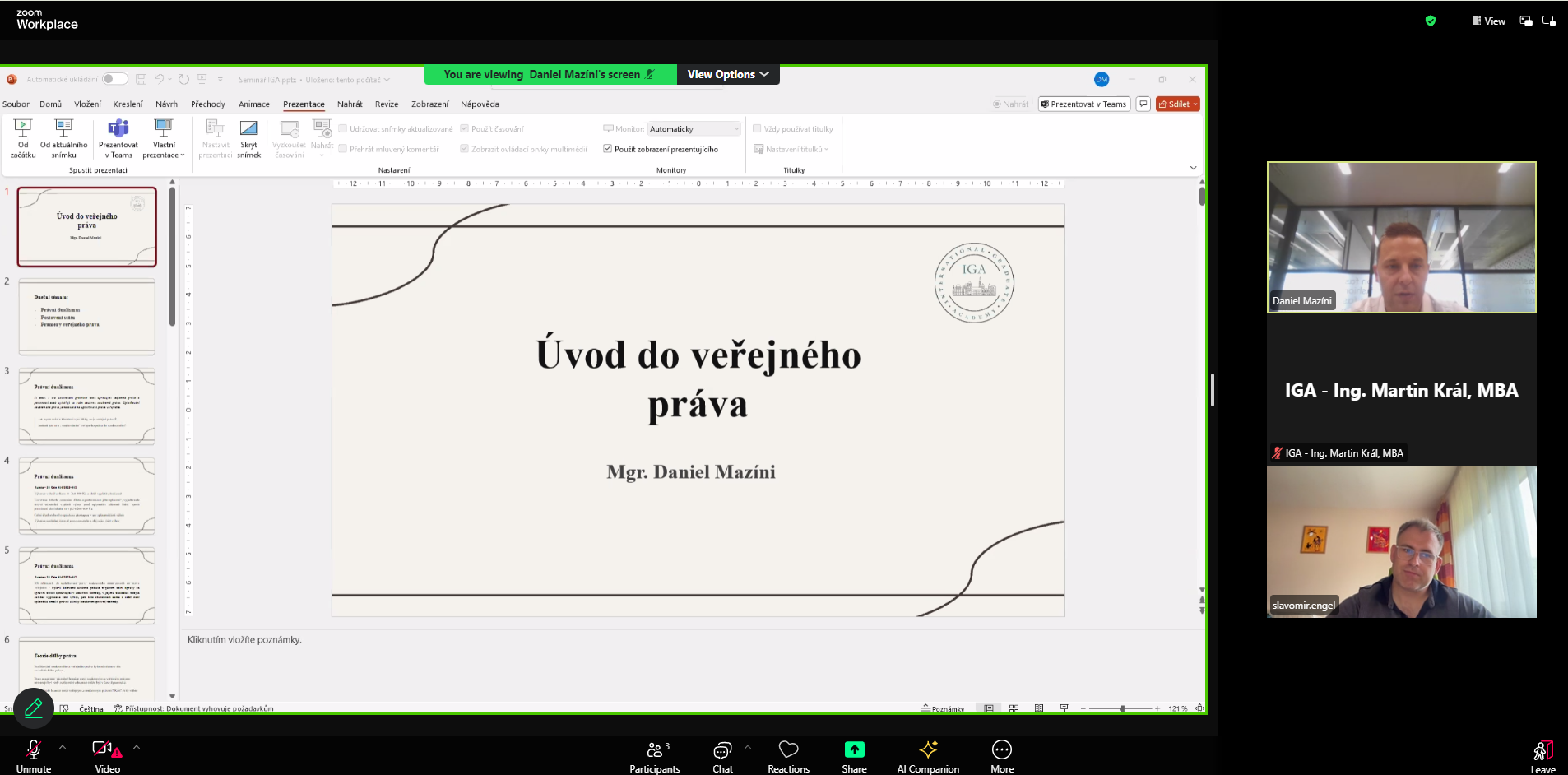Toggle the Automatické ukládání switch

point(114,79)
